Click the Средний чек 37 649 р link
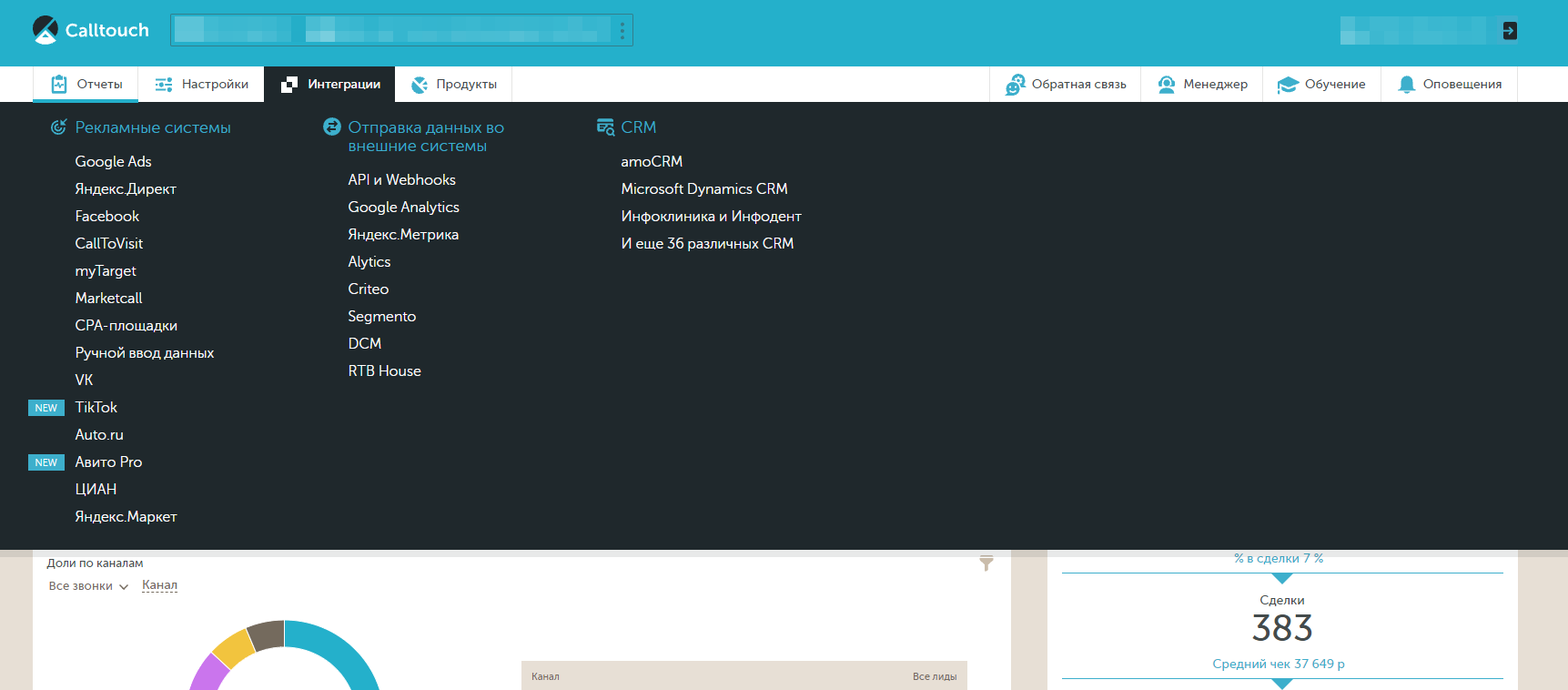Screen dimensions: 1568x690 point(1278,664)
